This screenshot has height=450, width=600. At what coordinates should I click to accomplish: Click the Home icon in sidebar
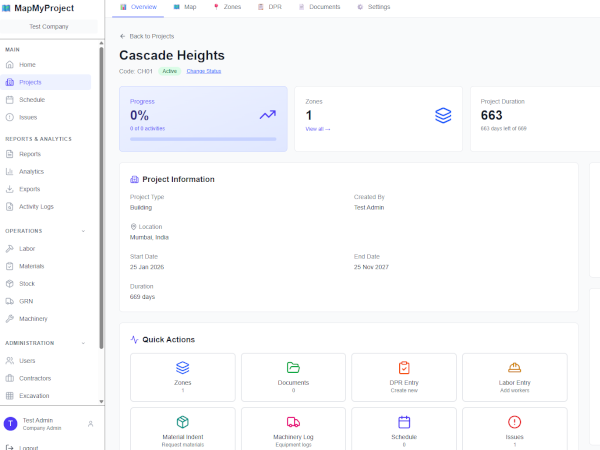(x=10, y=65)
